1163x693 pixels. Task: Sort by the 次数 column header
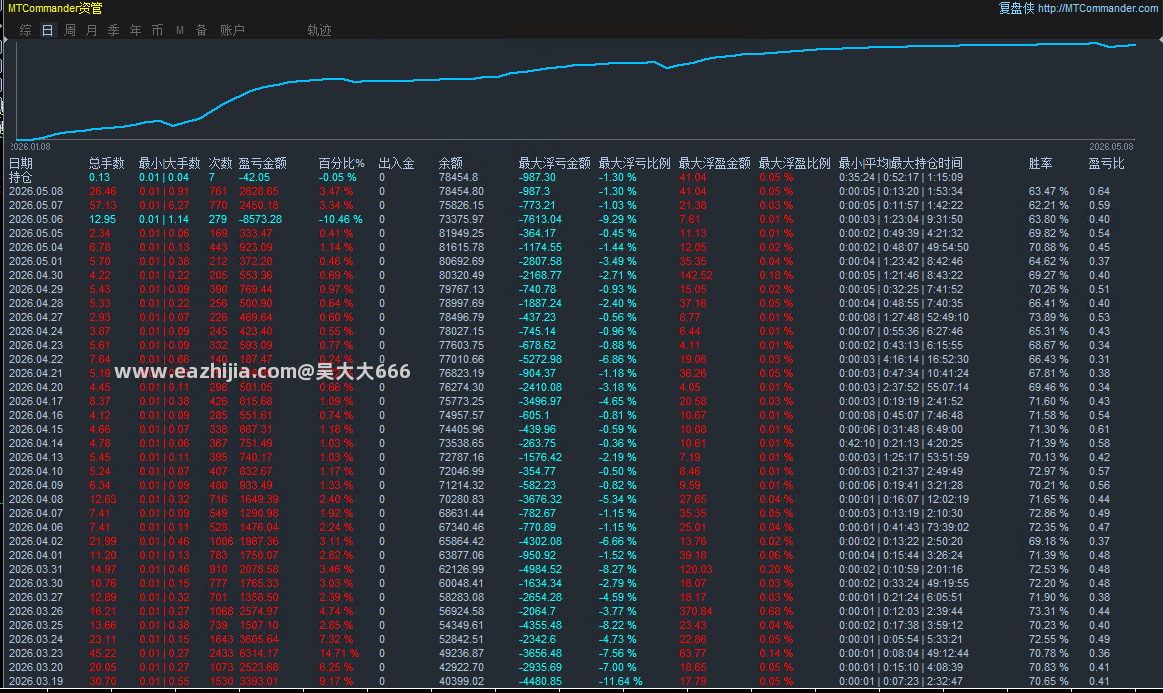(x=220, y=163)
